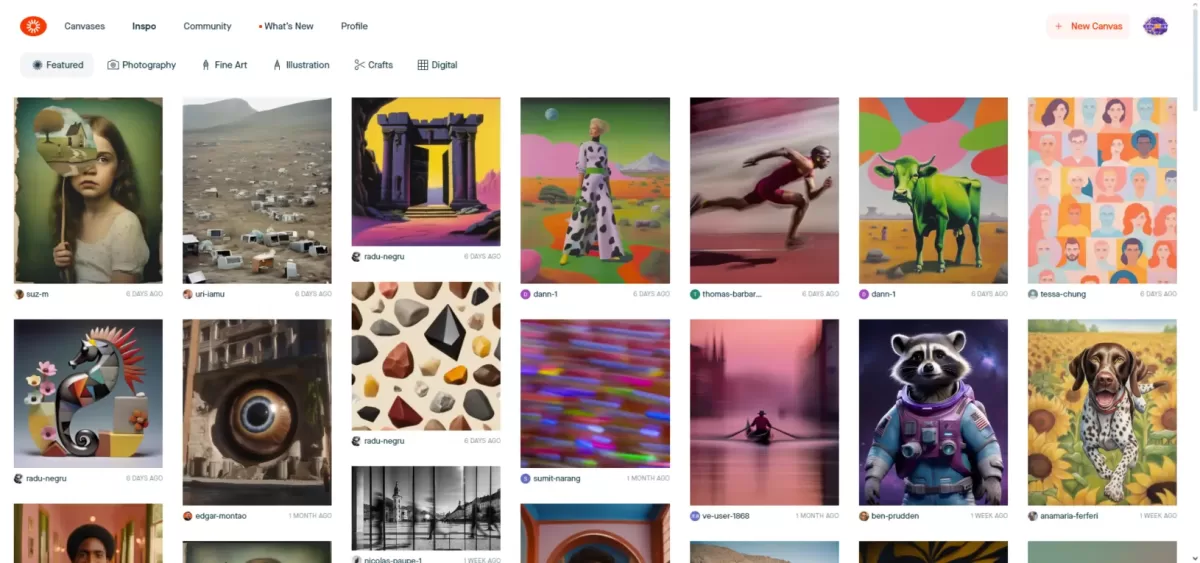Create a New Canvas
The height and width of the screenshot is (563, 1200).
click(x=1088, y=26)
